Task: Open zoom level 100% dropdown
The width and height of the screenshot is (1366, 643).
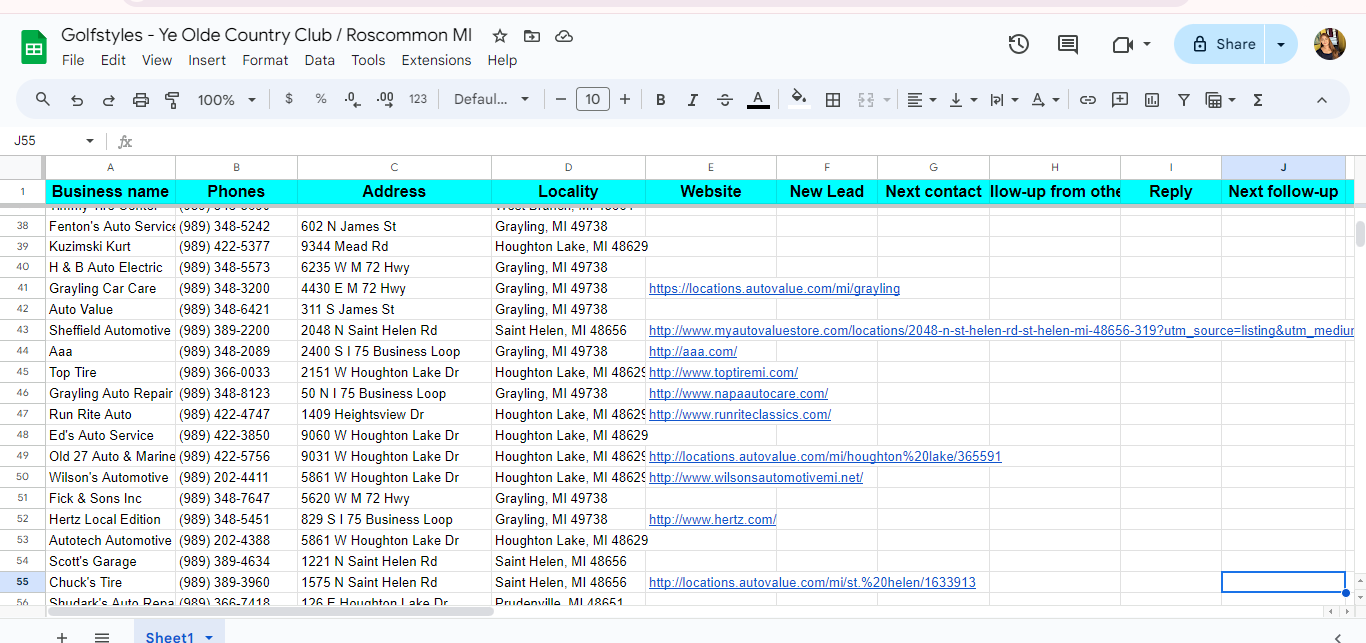Action: click(x=227, y=99)
